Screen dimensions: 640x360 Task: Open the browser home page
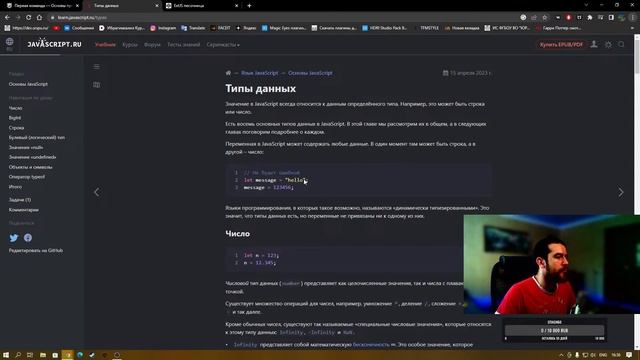39,18
